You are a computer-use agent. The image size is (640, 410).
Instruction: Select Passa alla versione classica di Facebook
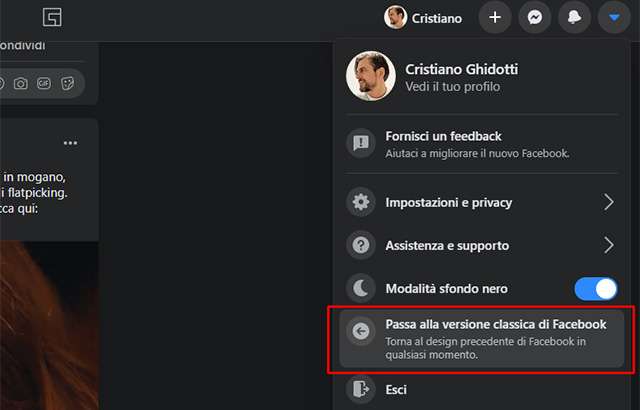click(x=496, y=324)
